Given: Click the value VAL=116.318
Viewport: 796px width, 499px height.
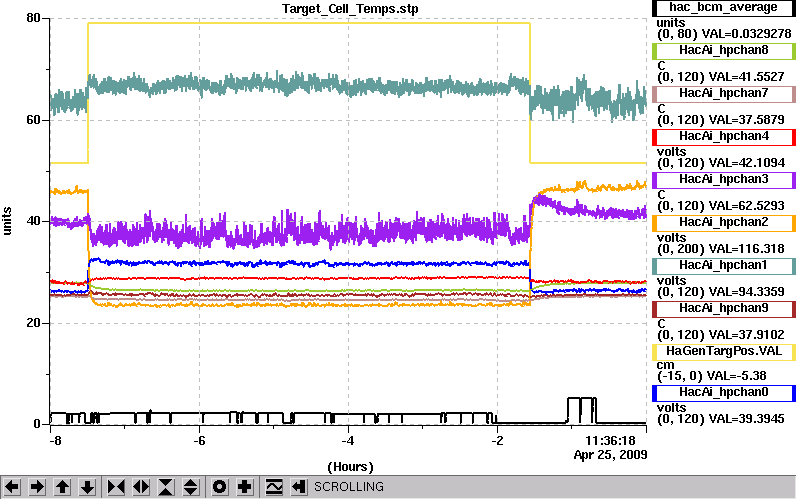Looking at the screenshot, I should [x=746, y=249].
